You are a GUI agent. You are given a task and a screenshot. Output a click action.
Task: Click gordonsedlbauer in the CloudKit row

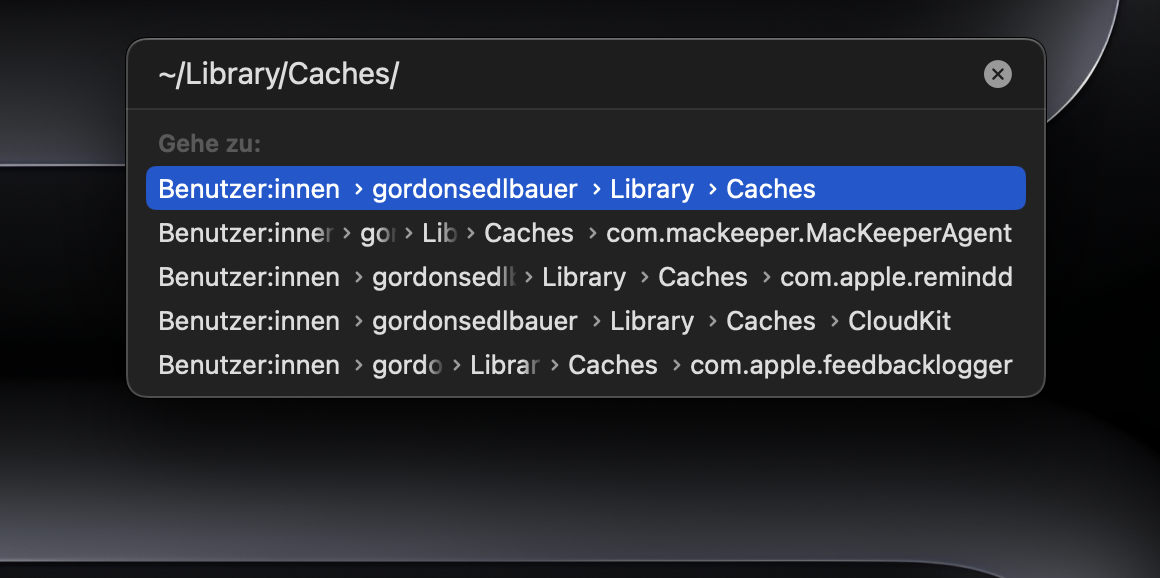click(x=475, y=321)
